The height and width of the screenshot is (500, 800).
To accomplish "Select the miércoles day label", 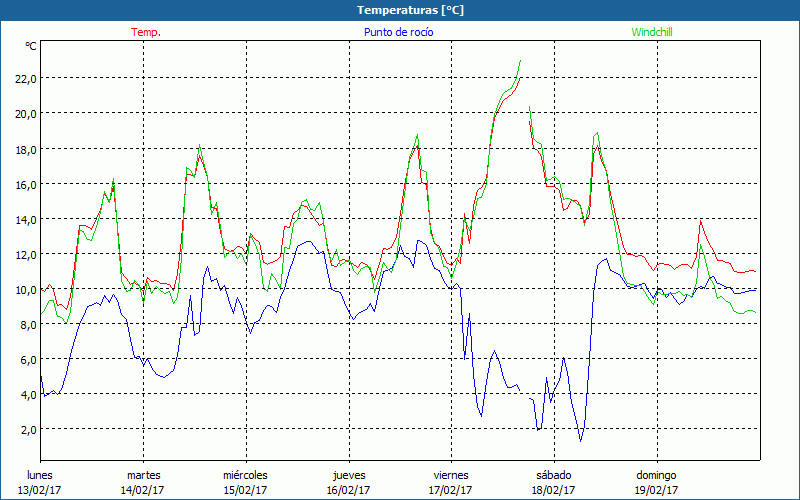I will click(x=245, y=474).
